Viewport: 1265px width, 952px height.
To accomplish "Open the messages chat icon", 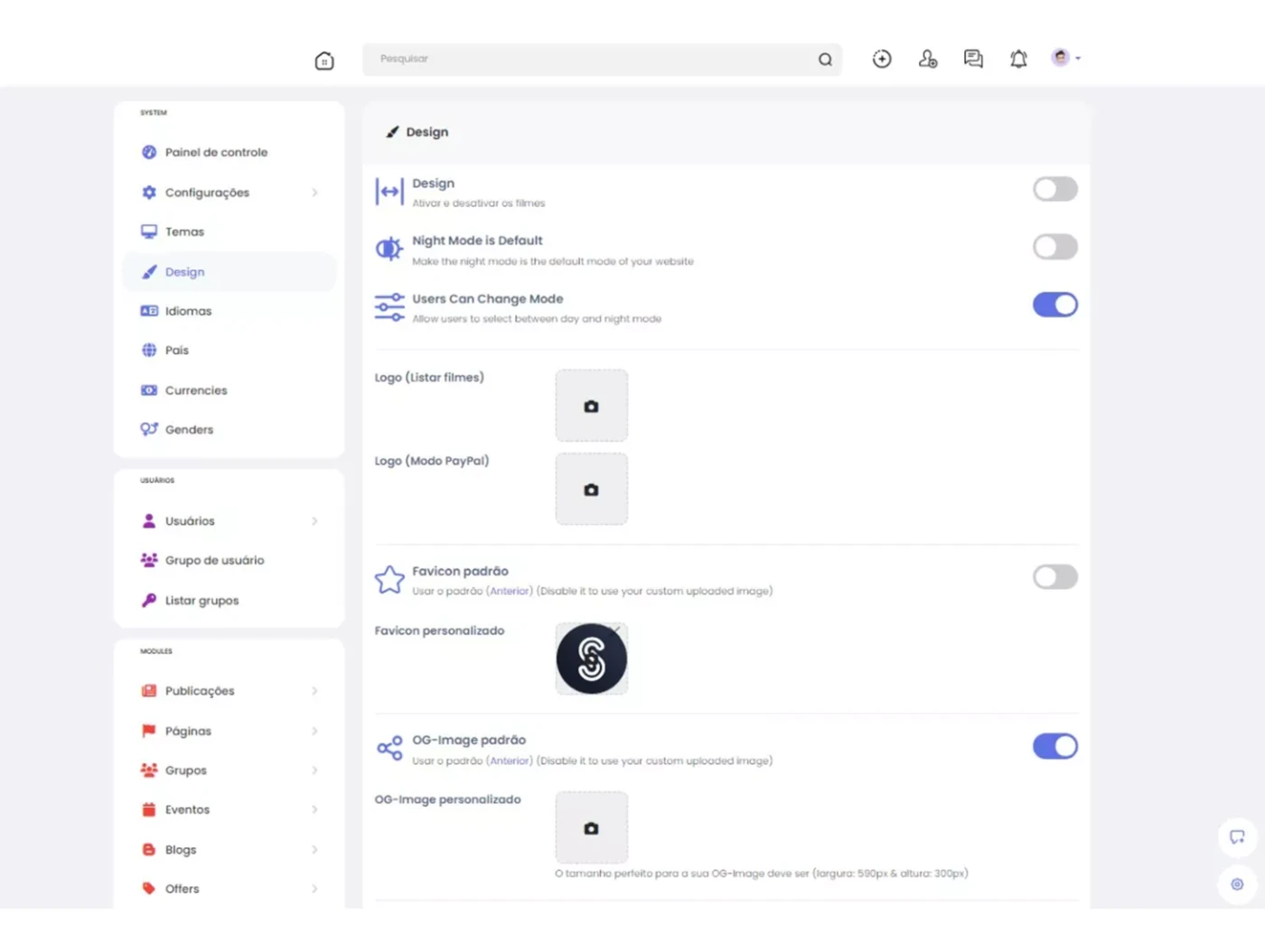I will point(973,59).
